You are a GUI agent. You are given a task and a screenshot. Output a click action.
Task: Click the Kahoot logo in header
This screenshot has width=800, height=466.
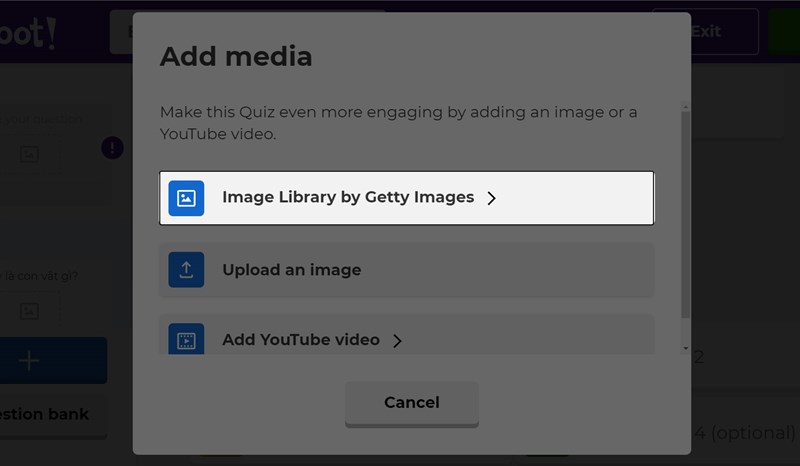[28, 33]
